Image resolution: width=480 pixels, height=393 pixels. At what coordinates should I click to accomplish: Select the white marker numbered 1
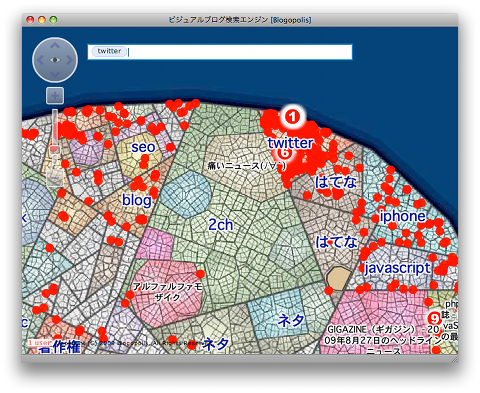tap(292, 117)
